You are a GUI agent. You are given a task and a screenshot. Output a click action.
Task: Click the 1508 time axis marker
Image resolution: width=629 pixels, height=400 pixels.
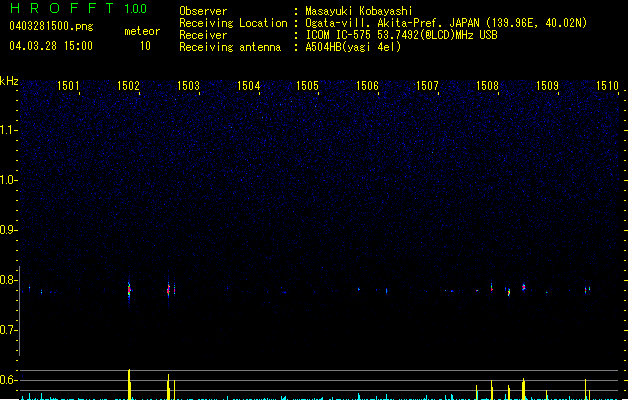487,86
